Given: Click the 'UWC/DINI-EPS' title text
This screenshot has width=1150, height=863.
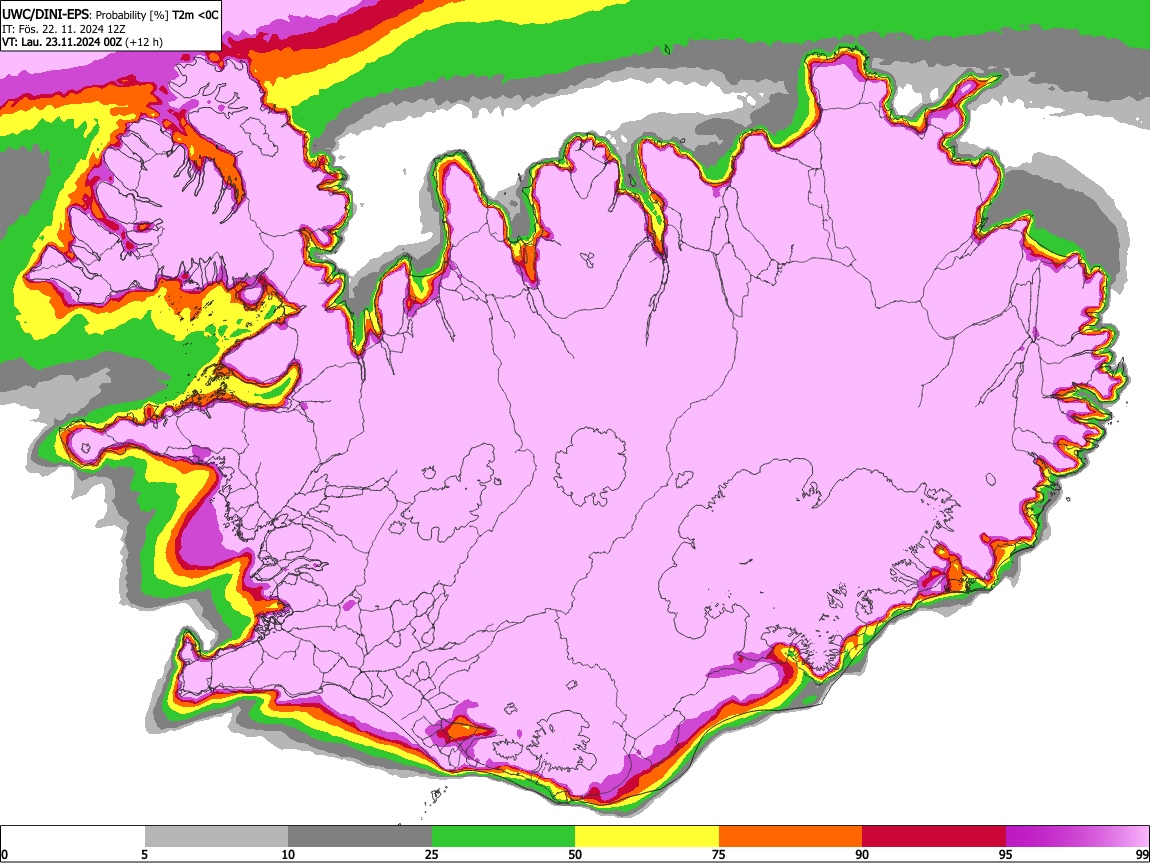Looking at the screenshot, I should coord(47,15).
